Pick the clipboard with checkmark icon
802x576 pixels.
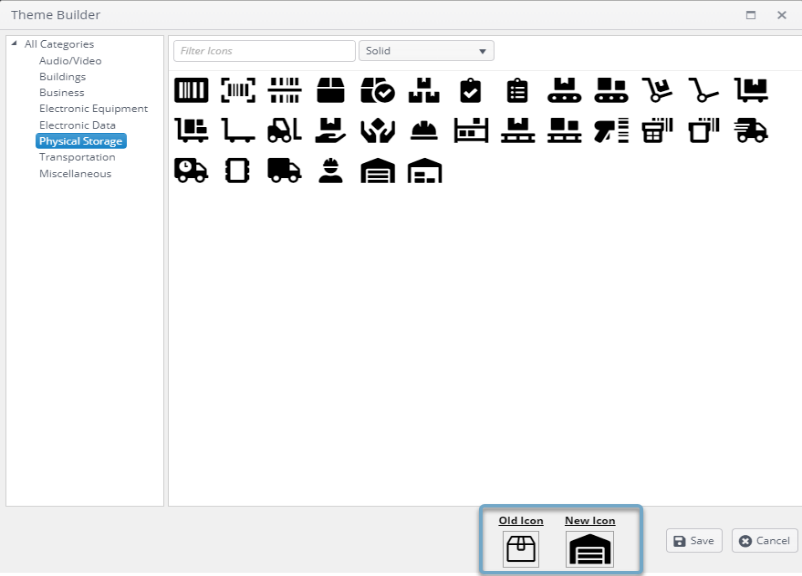[x=471, y=91]
